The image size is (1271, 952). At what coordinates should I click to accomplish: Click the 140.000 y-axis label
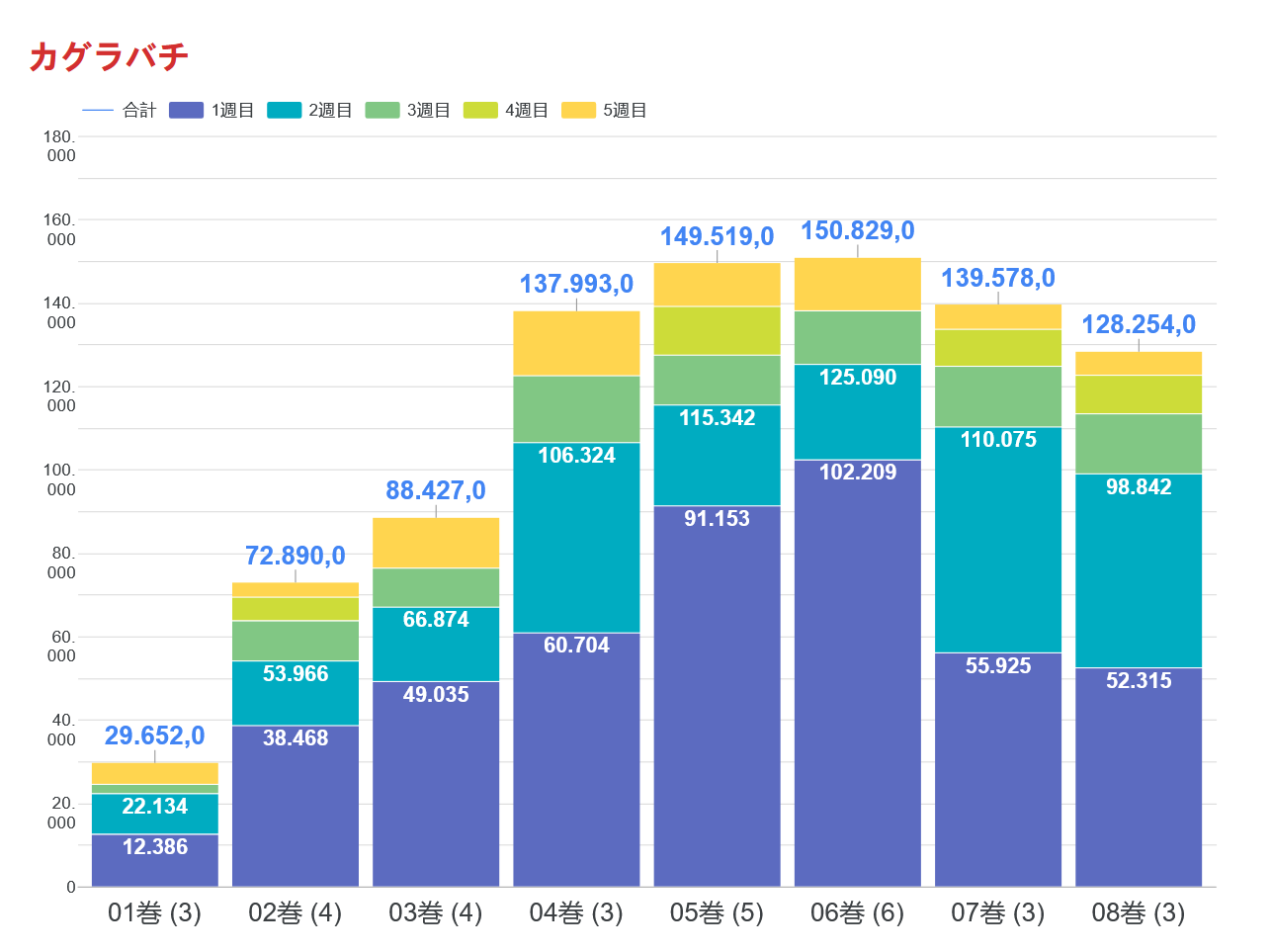coord(59,312)
